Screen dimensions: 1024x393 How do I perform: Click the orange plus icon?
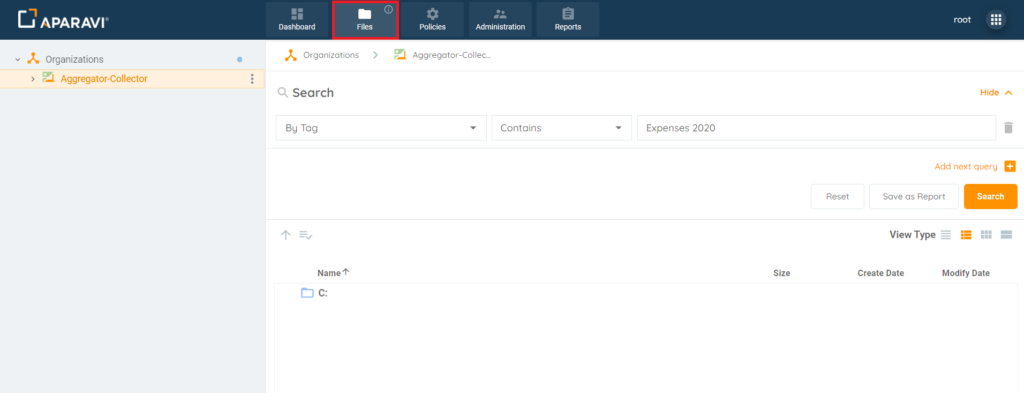(1010, 166)
